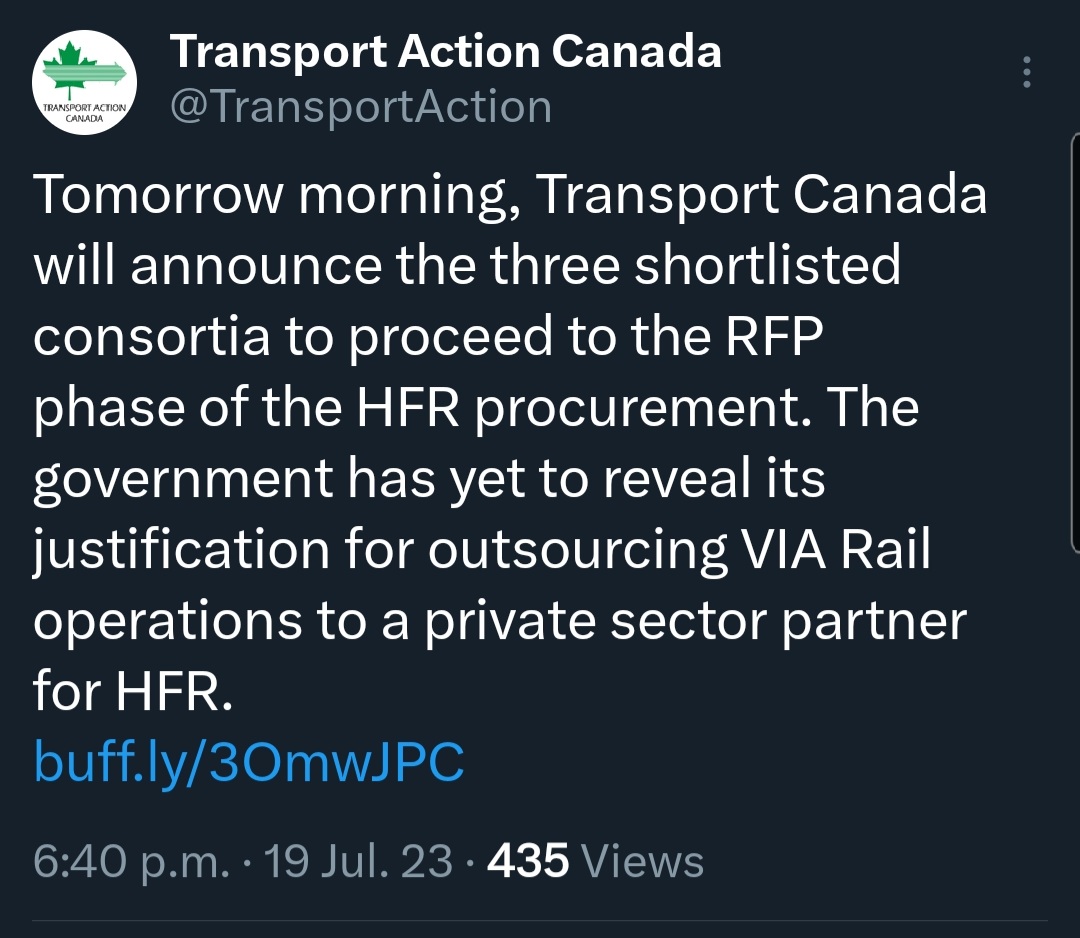Click the final "for HFR." line
This screenshot has height=938, width=1080.
click(133, 691)
